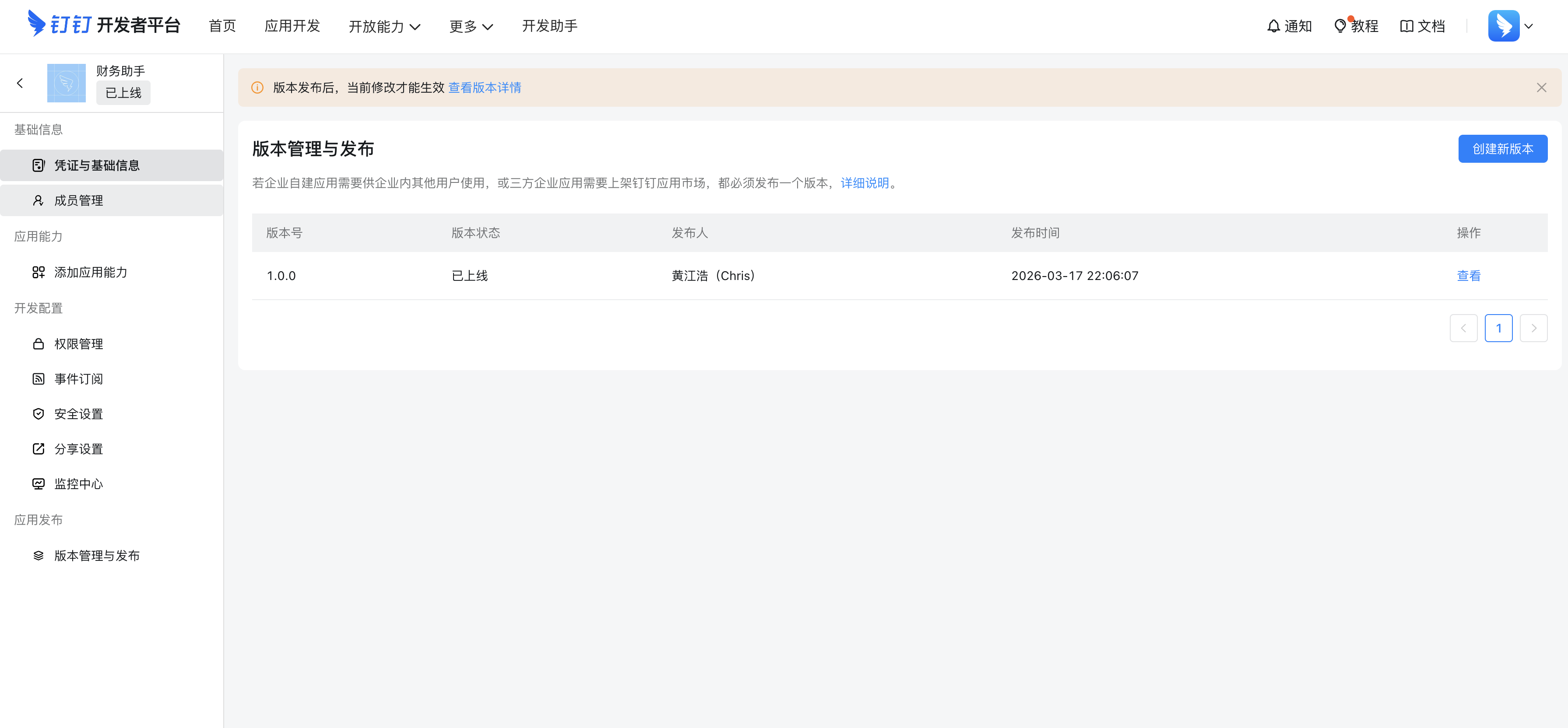This screenshot has height=728, width=1568.
Task: Expand the 更多 dropdown menu
Action: click(471, 26)
